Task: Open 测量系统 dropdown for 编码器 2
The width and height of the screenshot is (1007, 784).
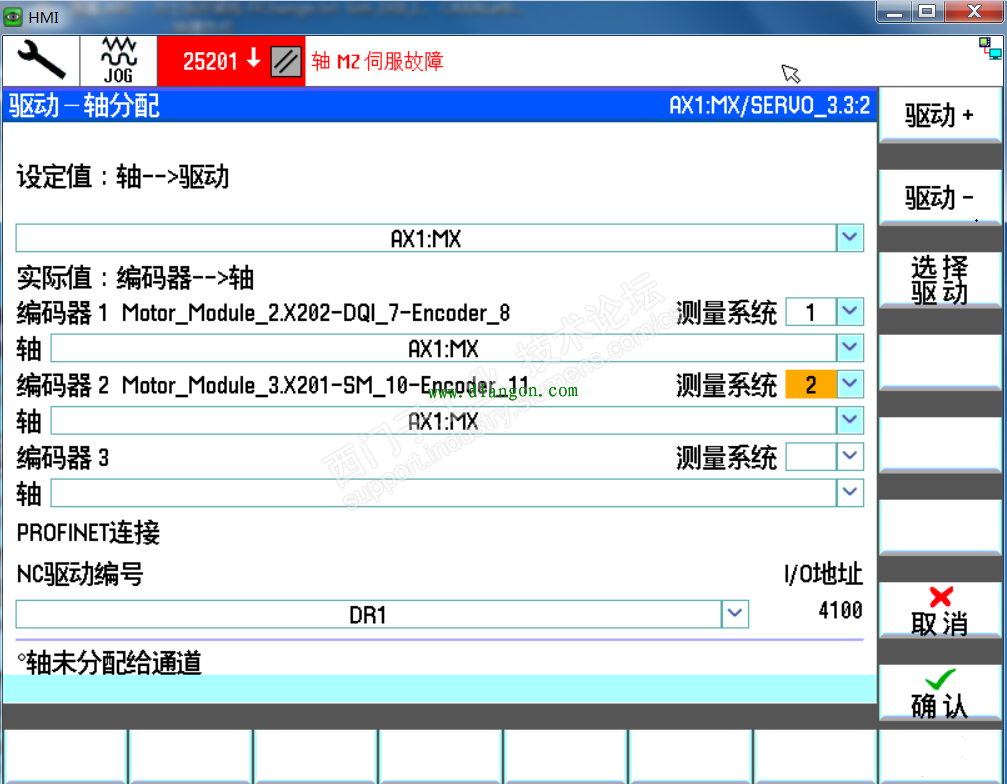Action: click(850, 384)
